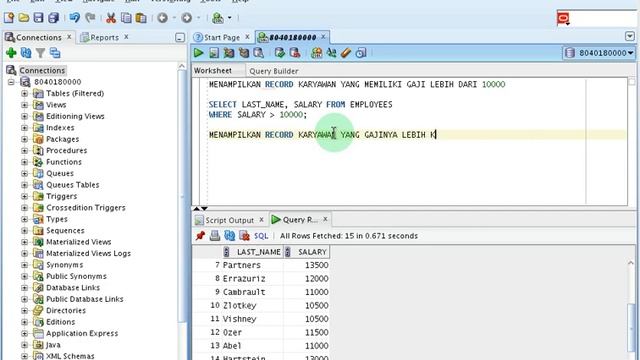
Task: Sort by the LAST_NAME column header
Action: 253,252
